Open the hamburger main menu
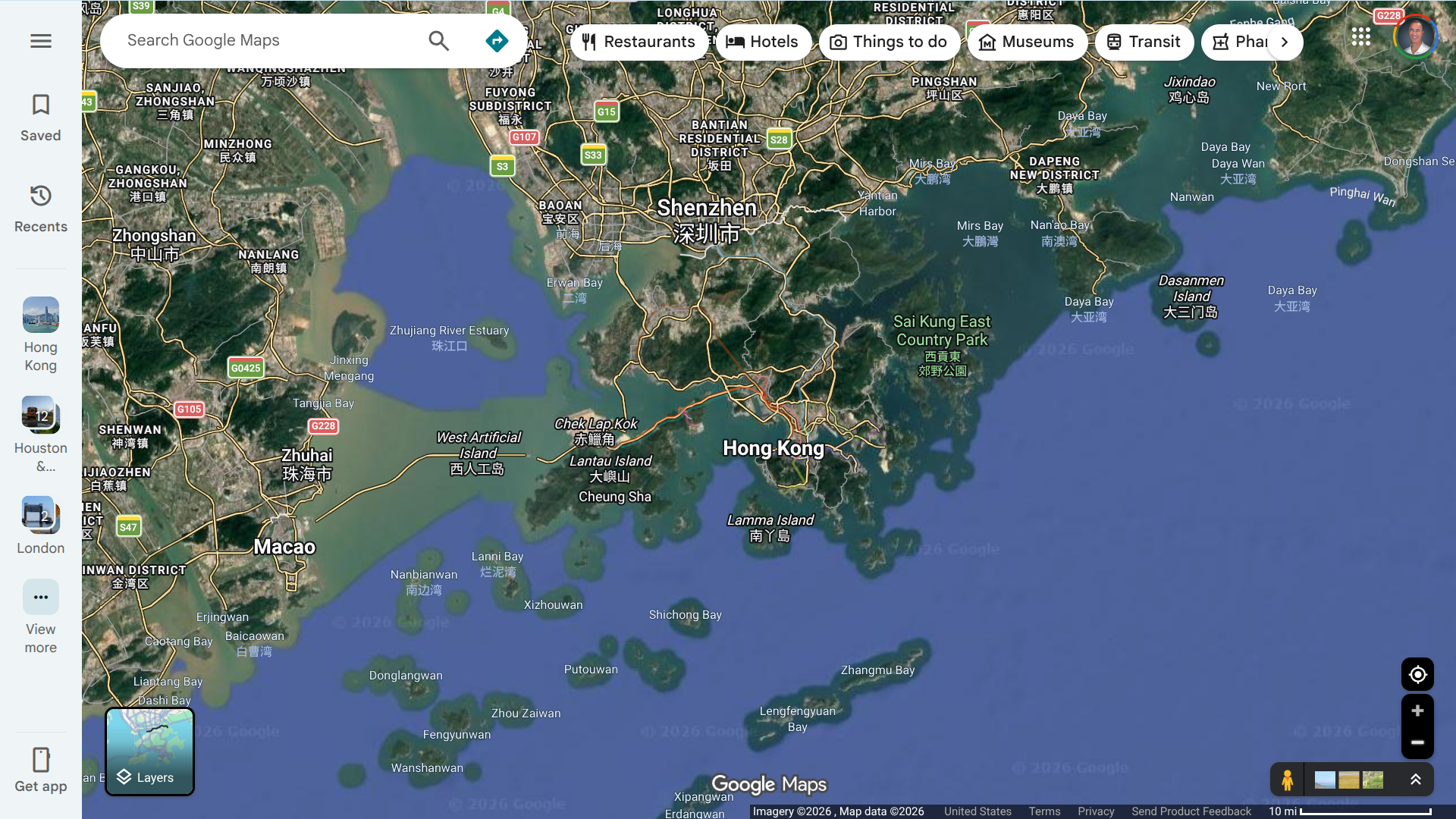Viewport: 1456px width, 819px height. [x=41, y=41]
